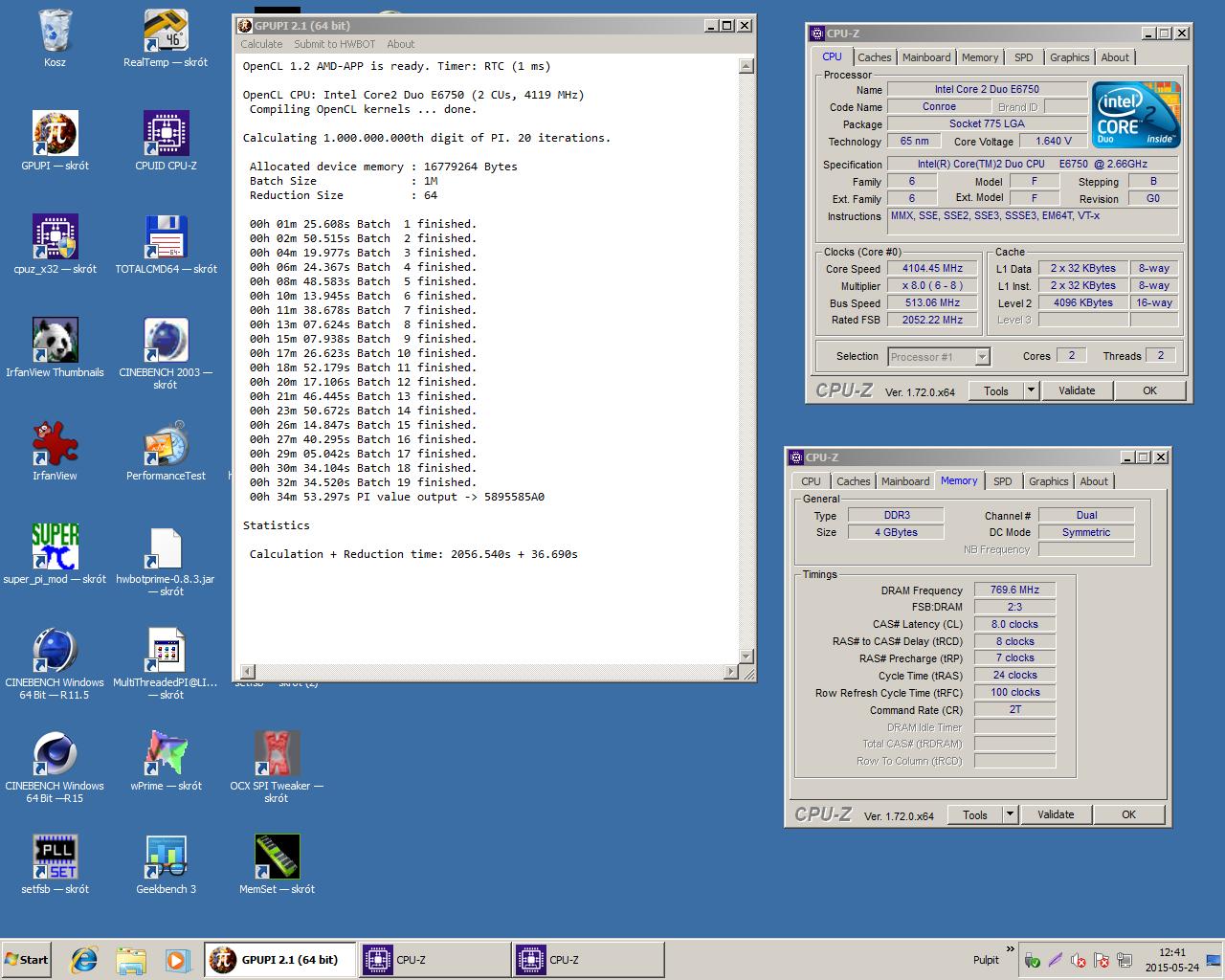Screen dimensions: 1225x980
Task: Click Validate in lower CPU-Z window
Action: click(1056, 814)
